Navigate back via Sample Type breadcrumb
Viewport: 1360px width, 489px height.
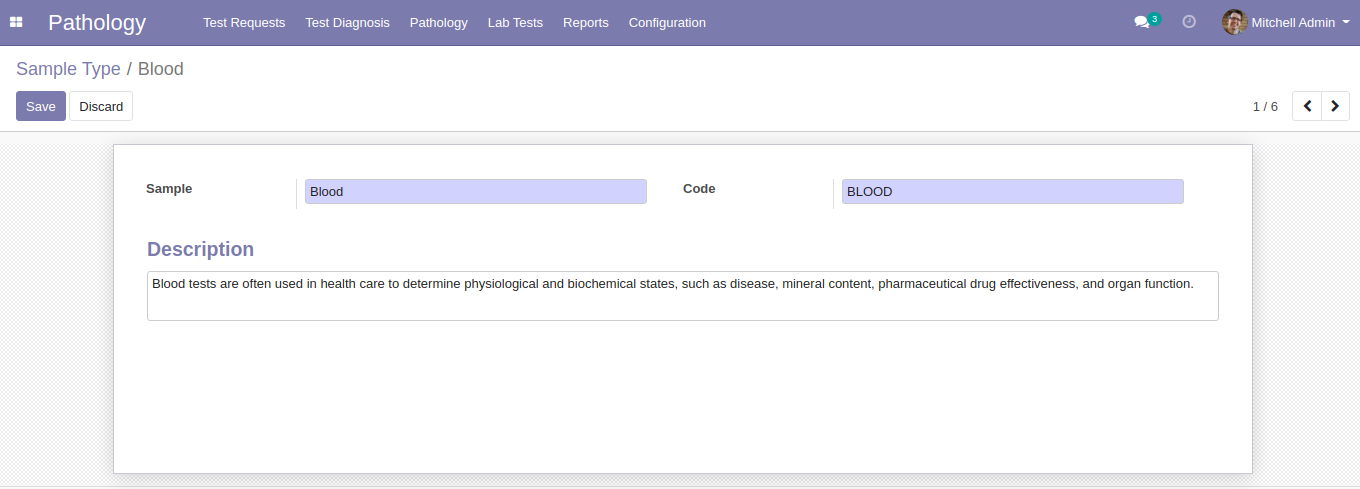68,69
